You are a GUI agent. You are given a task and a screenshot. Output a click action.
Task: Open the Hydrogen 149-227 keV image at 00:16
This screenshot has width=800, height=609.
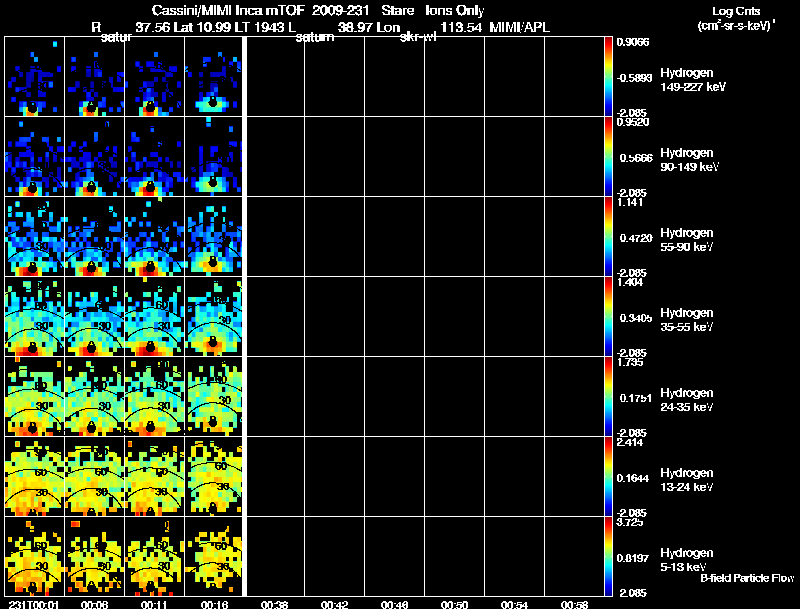pos(213,77)
